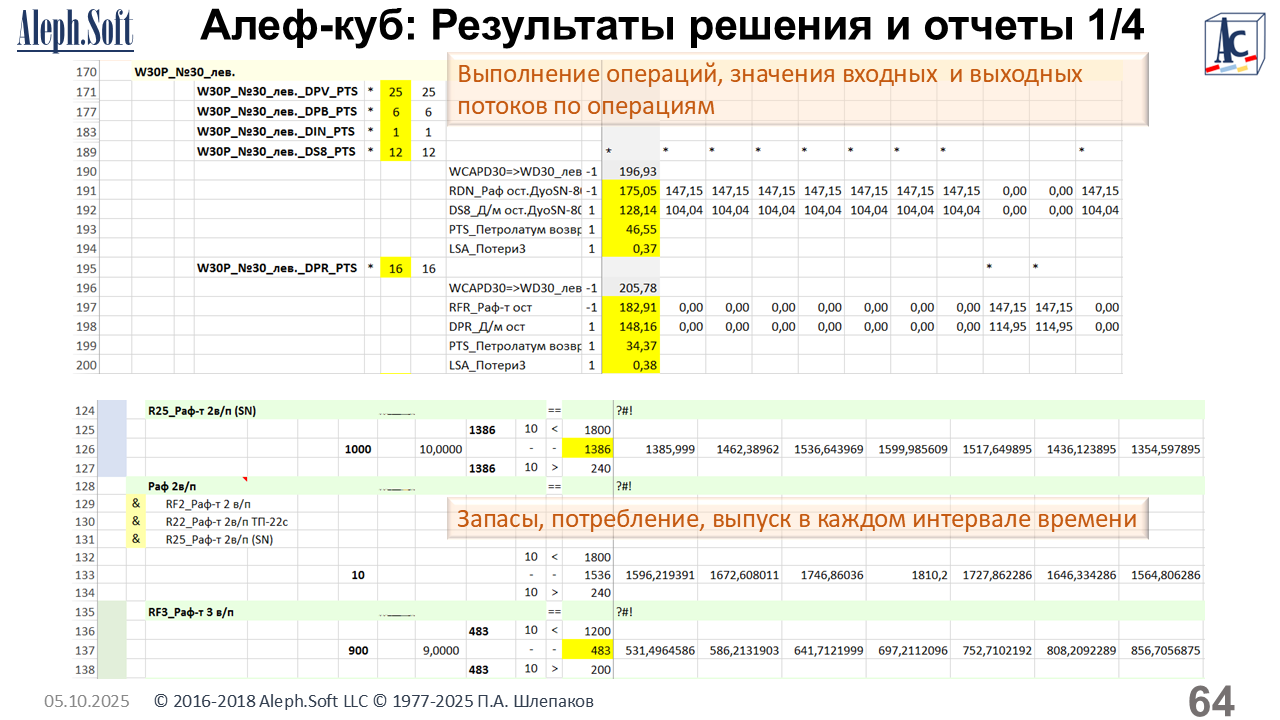1280x720 pixels.
Task: Select the RF3_Раф-т 3 в/п group header
Action: [x=192, y=611]
